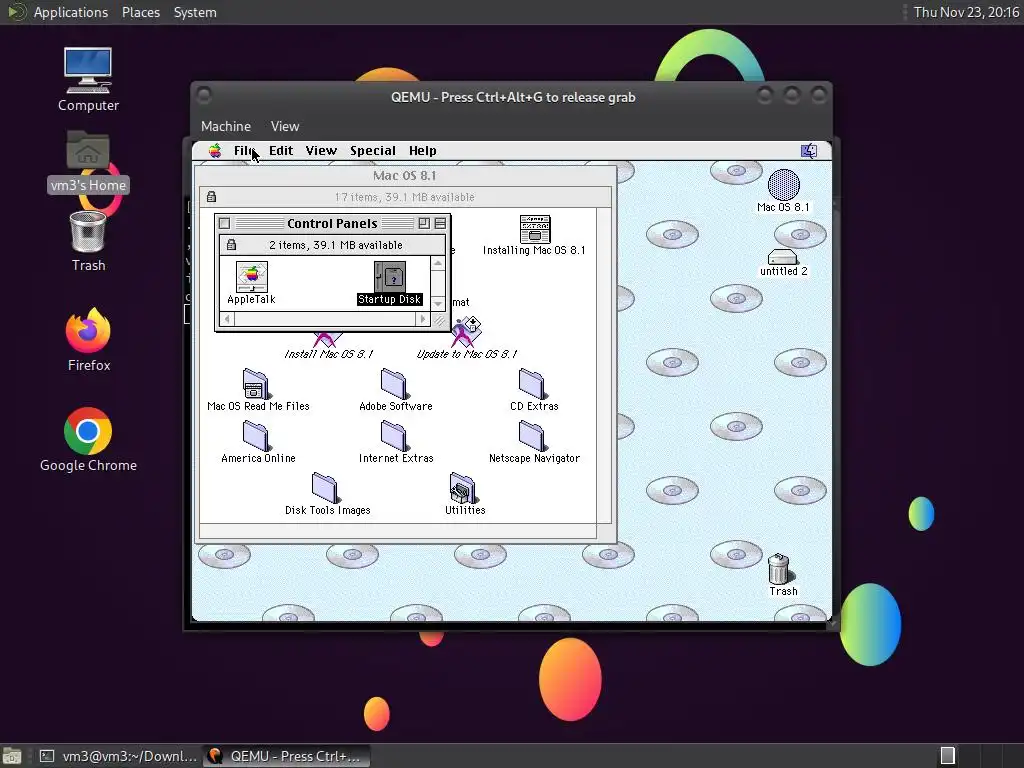This screenshot has height=768, width=1024.
Task: Click the show desktop icon in bottom panel
Action: (x=11, y=756)
